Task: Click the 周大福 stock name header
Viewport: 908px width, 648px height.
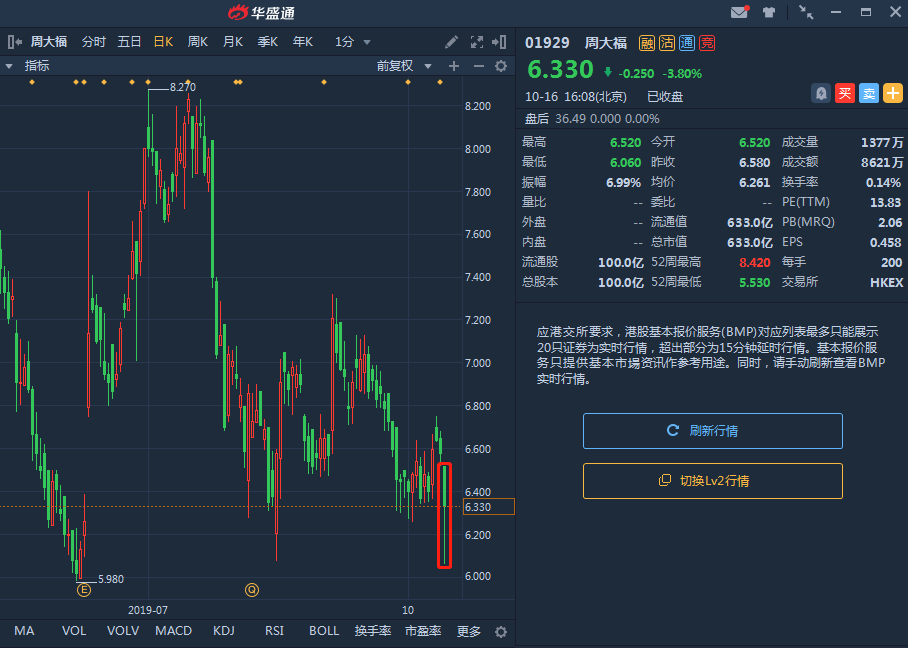Action: (606, 43)
